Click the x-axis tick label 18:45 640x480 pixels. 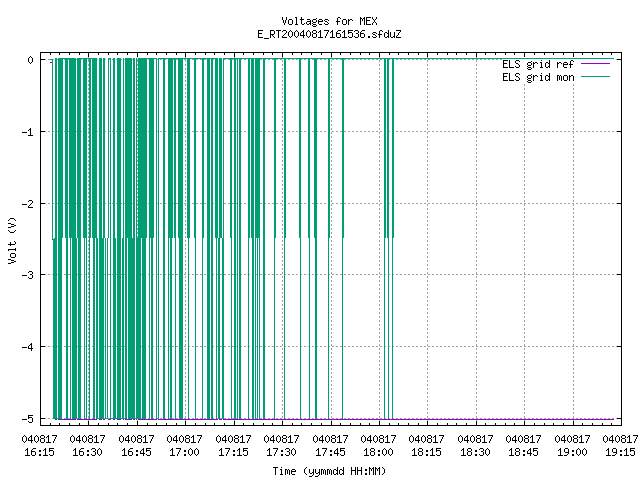(524, 452)
